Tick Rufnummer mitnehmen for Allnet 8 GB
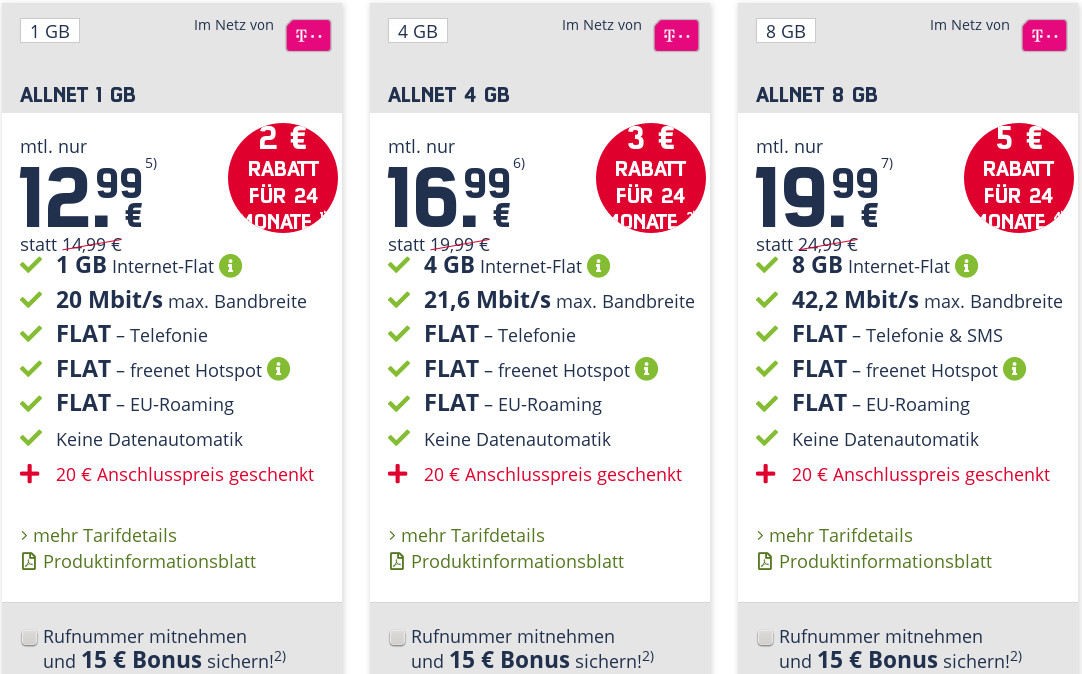The height and width of the screenshot is (674, 1082). point(765,636)
